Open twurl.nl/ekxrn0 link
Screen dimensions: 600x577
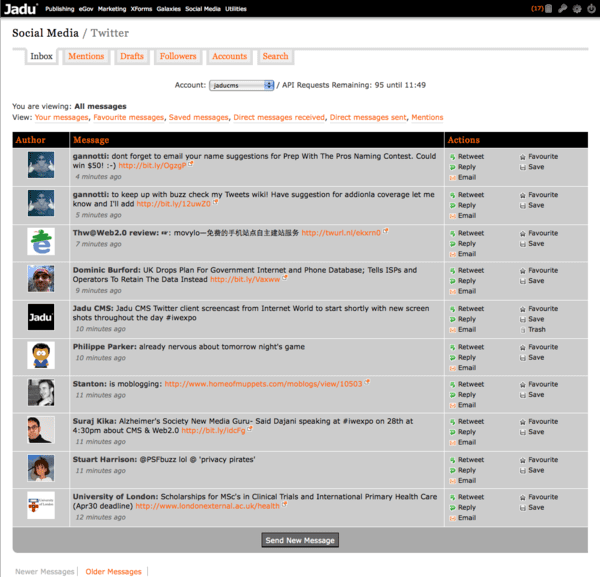341,233
